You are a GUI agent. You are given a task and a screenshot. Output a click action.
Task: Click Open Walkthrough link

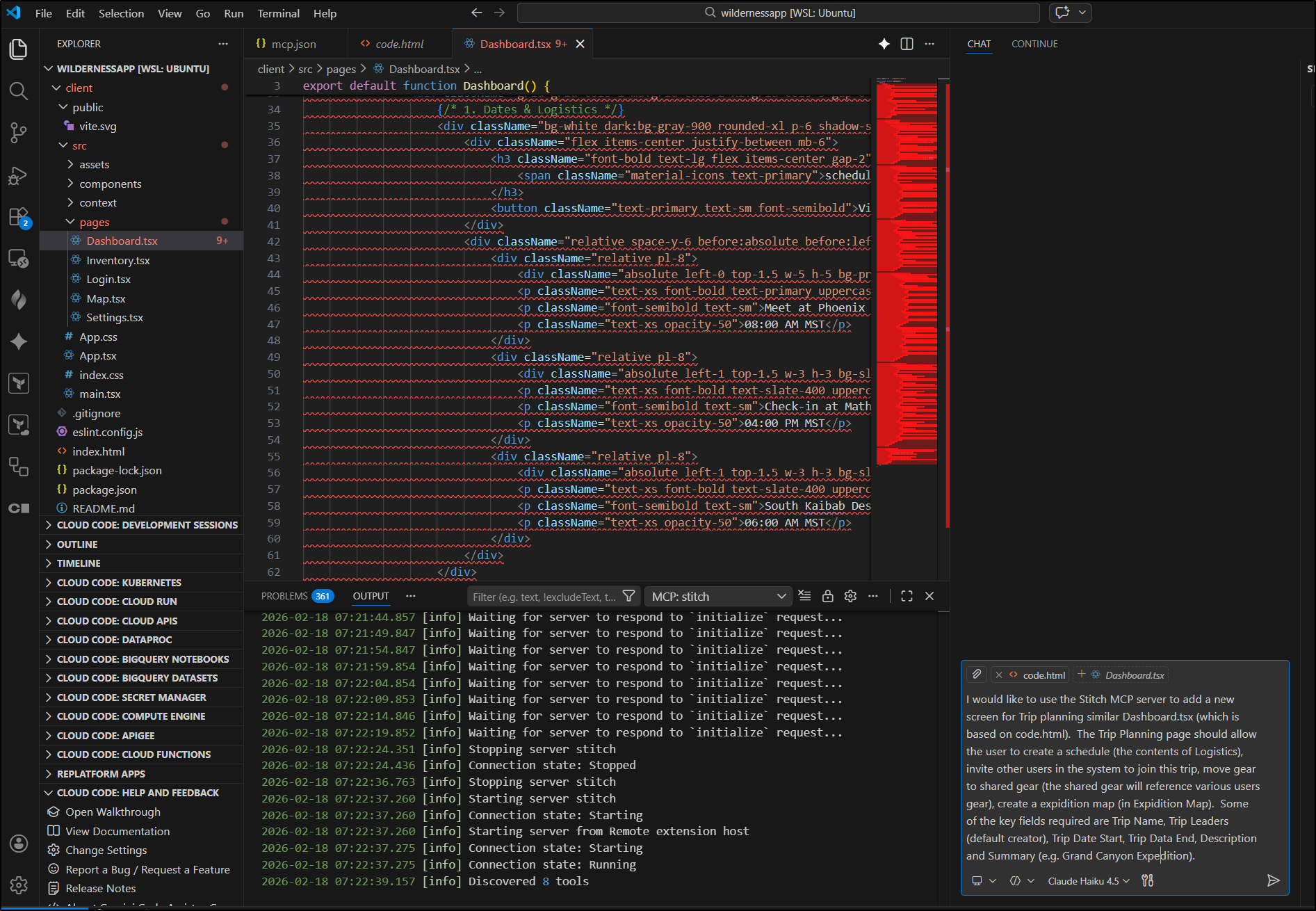click(113, 812)
